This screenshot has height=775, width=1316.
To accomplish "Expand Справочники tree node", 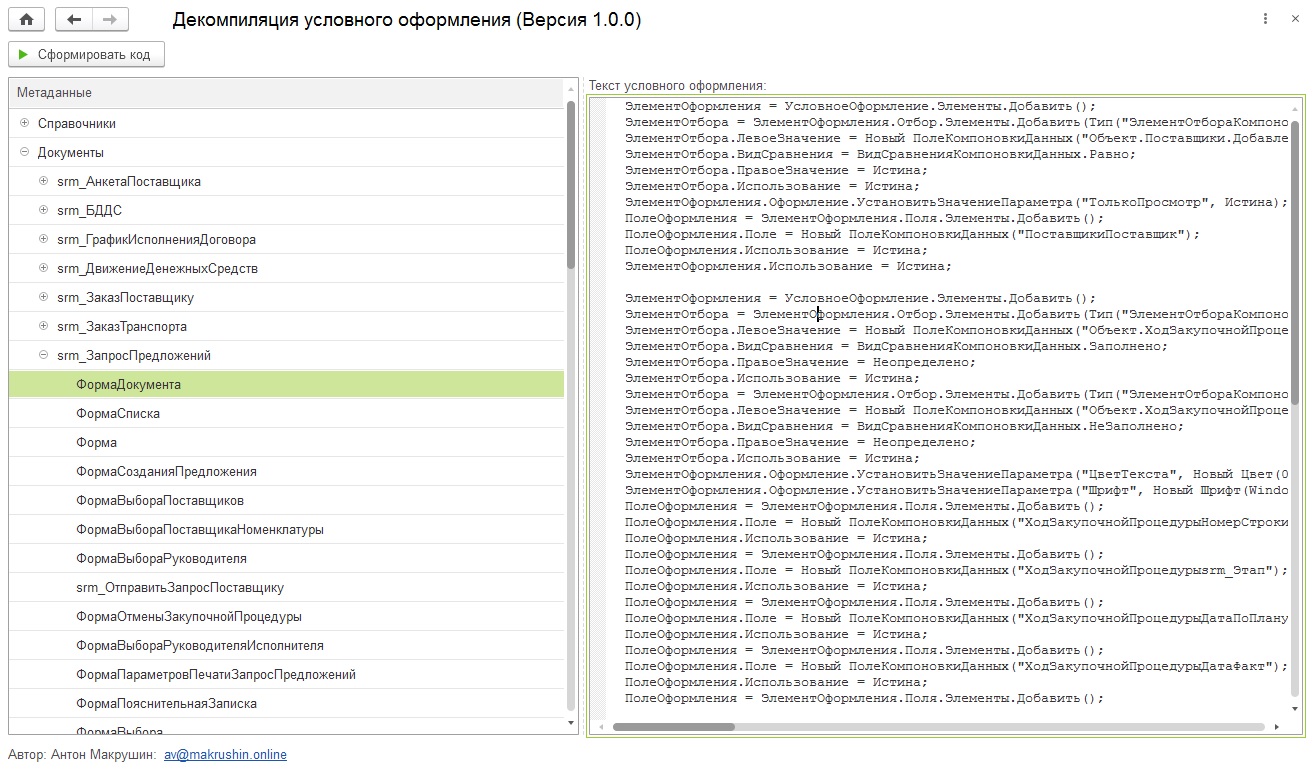I will click(24, 123).
